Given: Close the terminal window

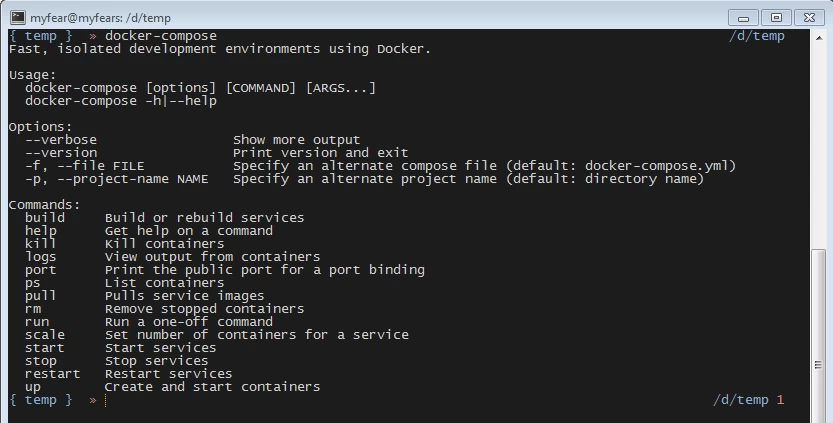Looking at the screenshot, I should click(x=809, y=18).
